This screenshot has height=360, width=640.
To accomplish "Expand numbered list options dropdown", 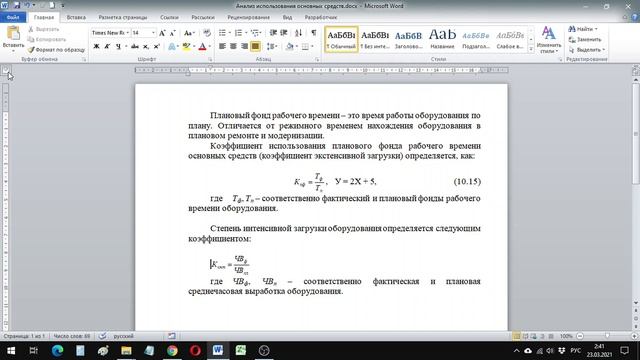I will coord(246,33).
